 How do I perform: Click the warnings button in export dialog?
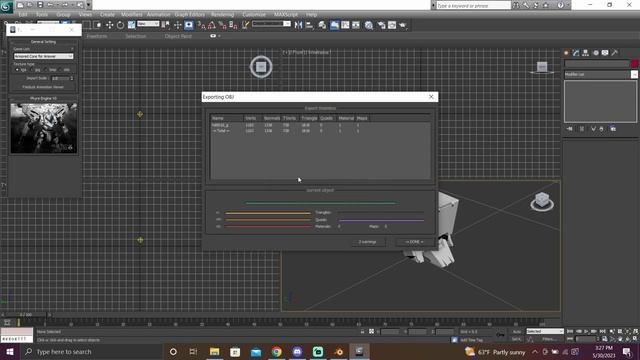click(367, 242)
